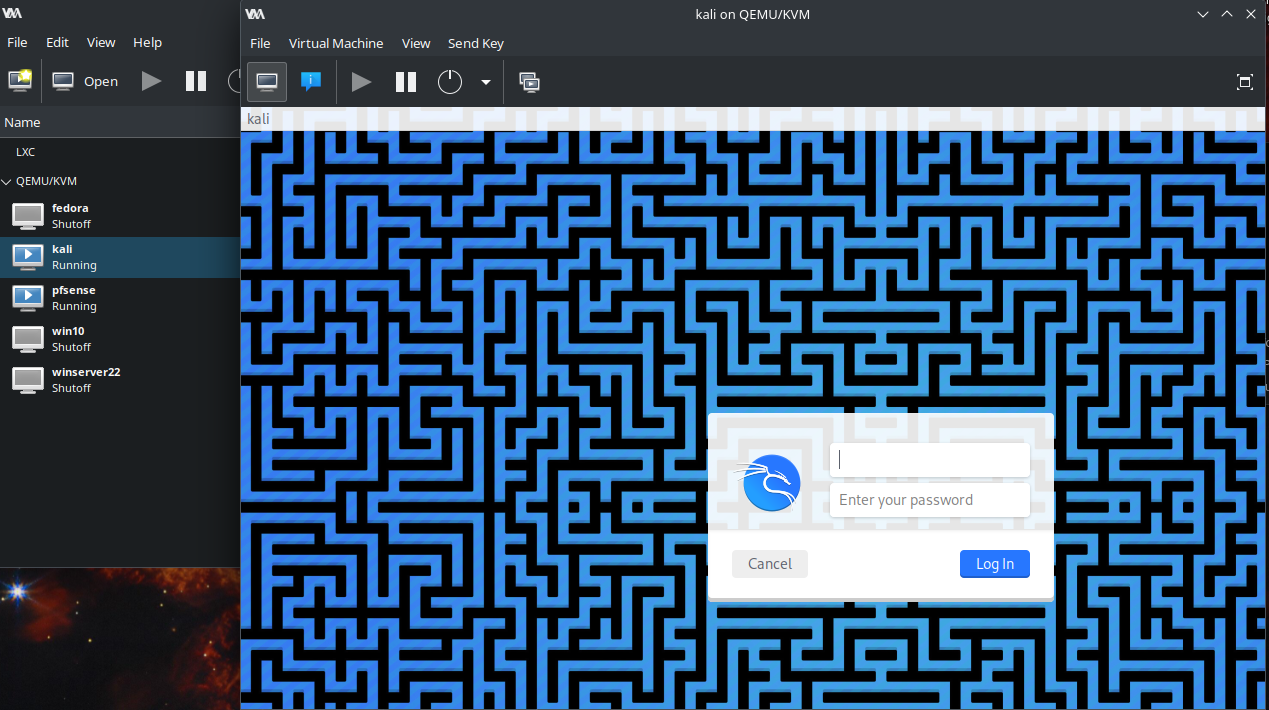The height and width of the screenshot is (710, 1269).
Task: Click the Log In button
Action: 994,564
